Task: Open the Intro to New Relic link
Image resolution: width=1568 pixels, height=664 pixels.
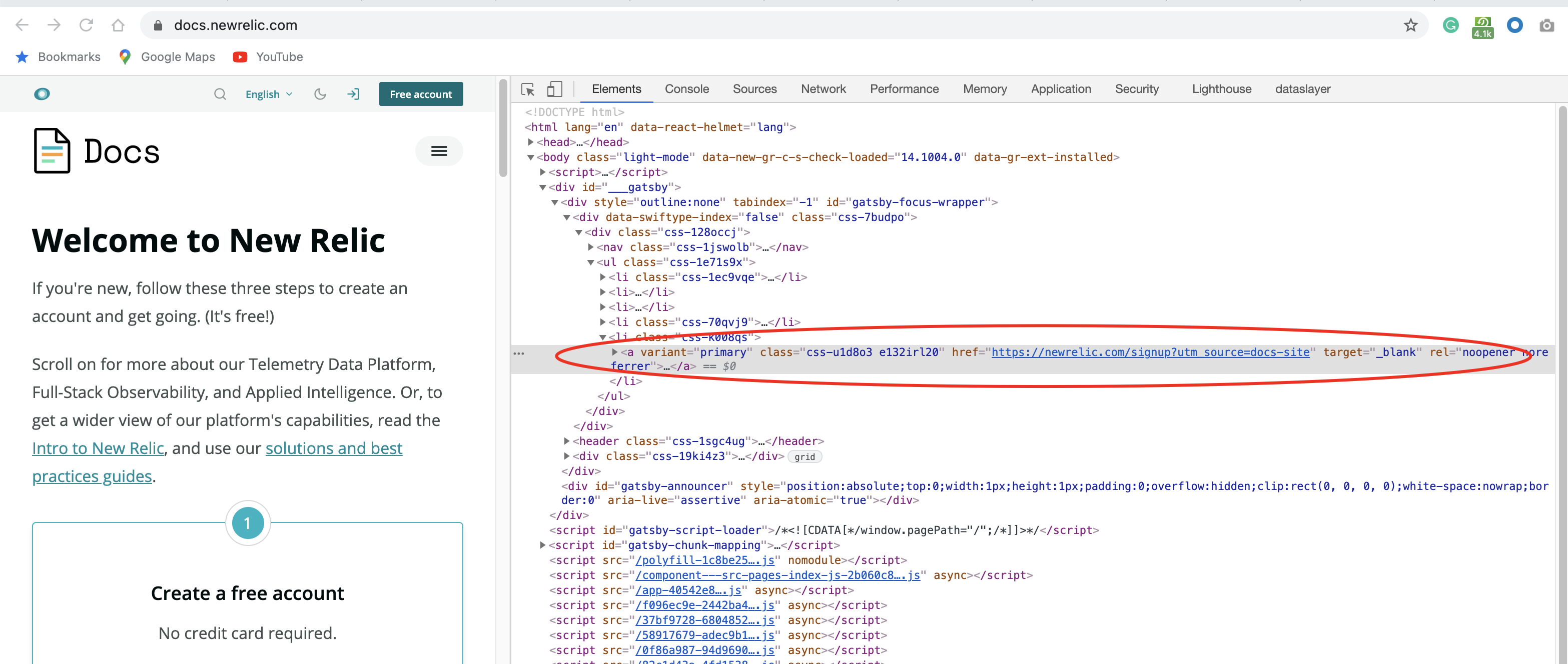Action: click(98, 448)
